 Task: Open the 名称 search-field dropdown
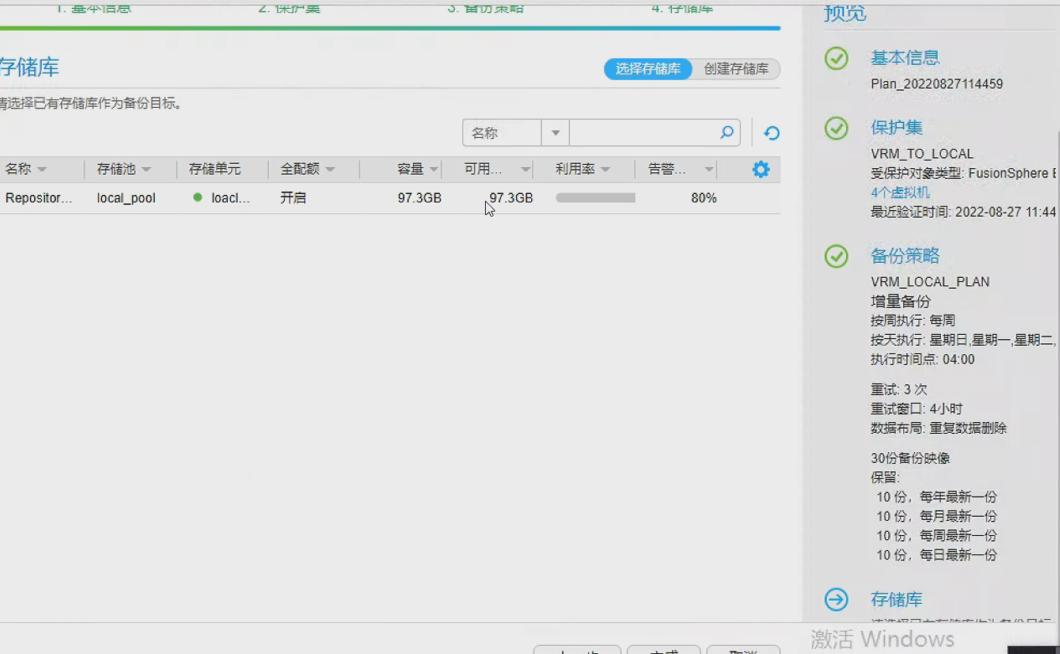pos(555,133)
